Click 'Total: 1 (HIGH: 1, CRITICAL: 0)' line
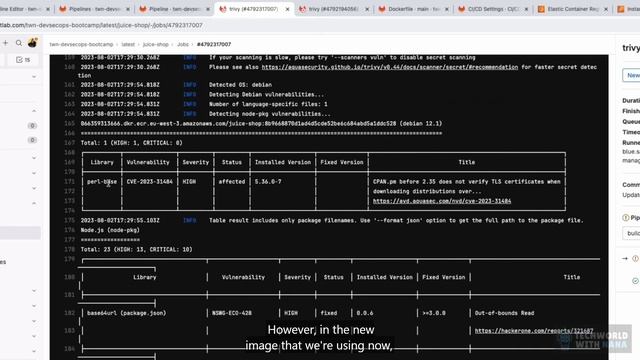The height and width of the screenshot is (360, 640). 131,143
